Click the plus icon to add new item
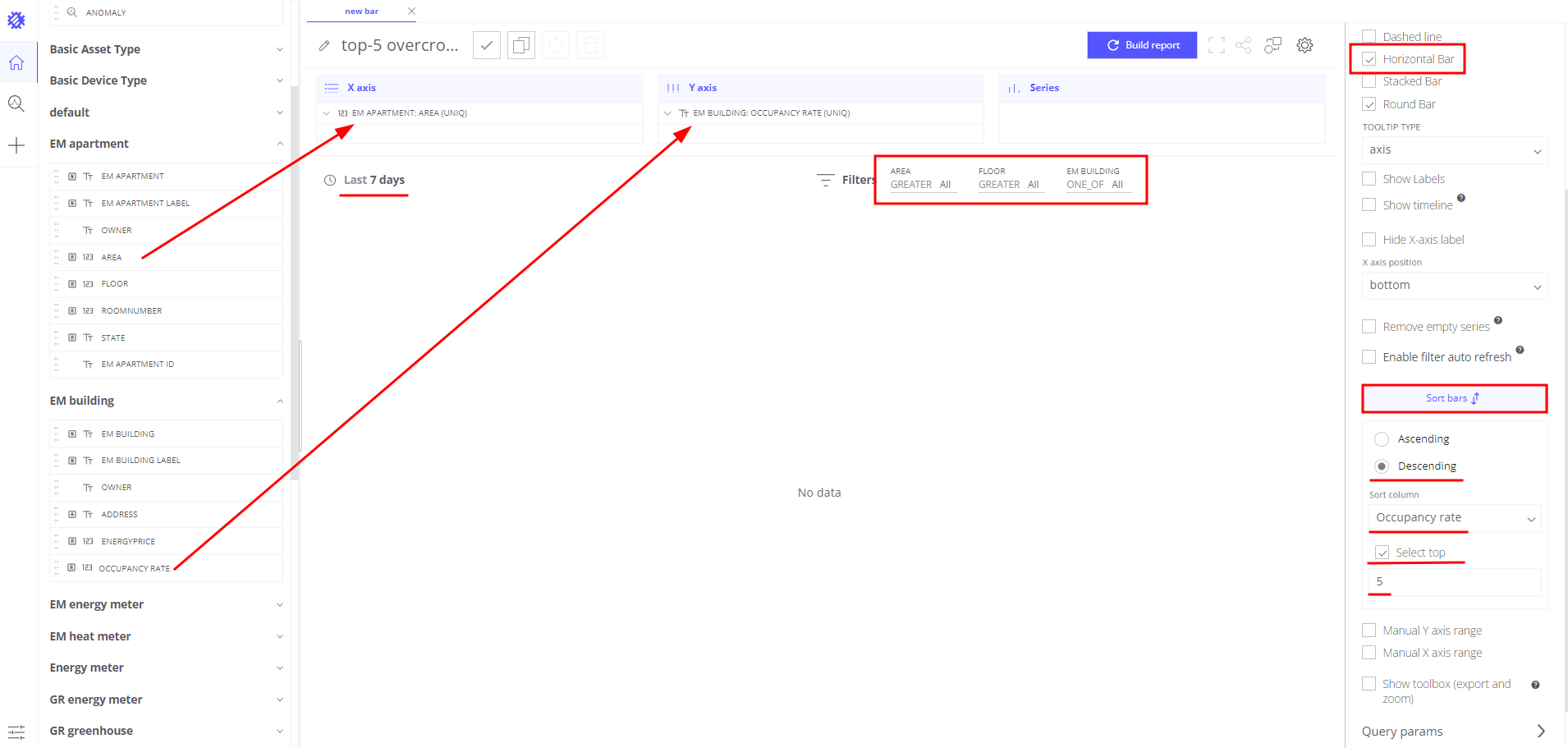Screen dimensions: 1568x748 click(x=17, y=145)
